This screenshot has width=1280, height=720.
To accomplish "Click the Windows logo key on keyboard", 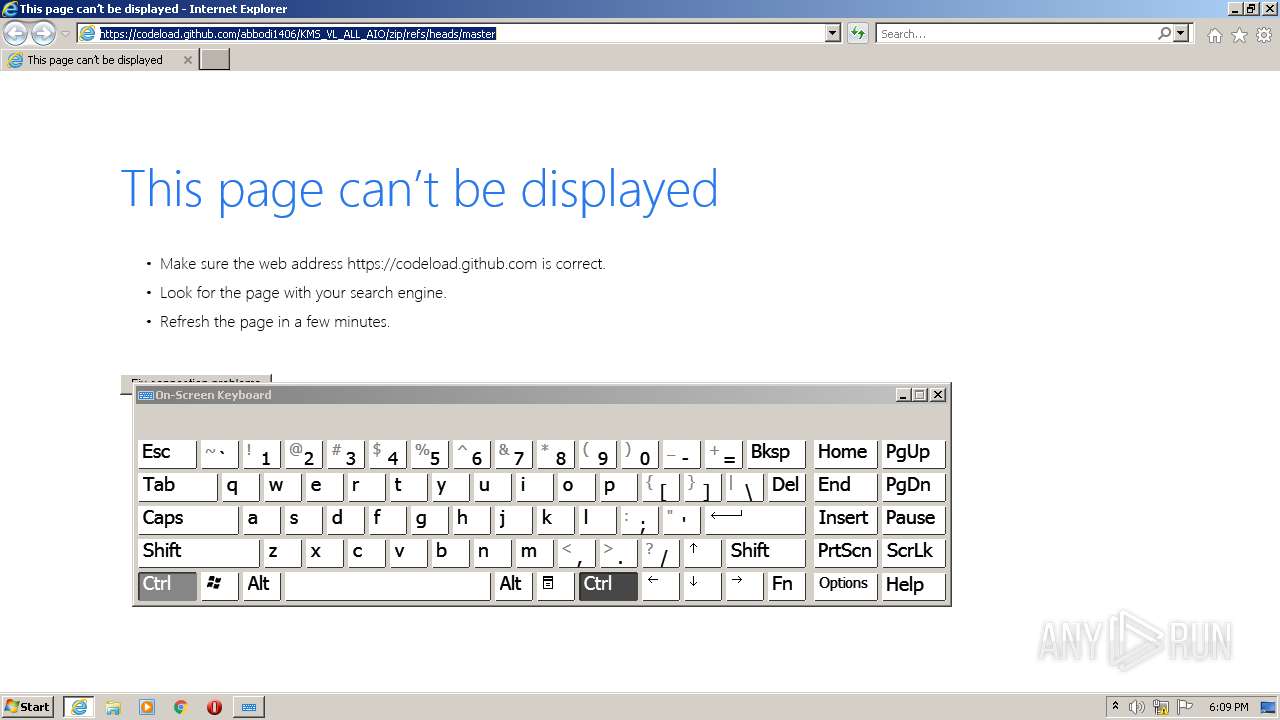I will (219, 584).
